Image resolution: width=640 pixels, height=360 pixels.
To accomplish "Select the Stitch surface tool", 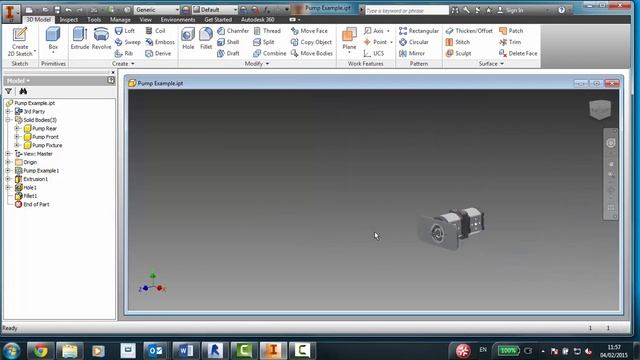I will tap(458, 42).
